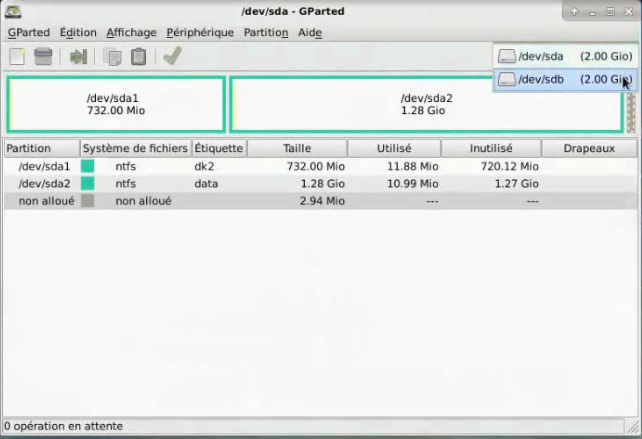Select /dev/sda in the device dropdown list
The width and height of the screenshot is (642, 439).
(x=564, y=57)
